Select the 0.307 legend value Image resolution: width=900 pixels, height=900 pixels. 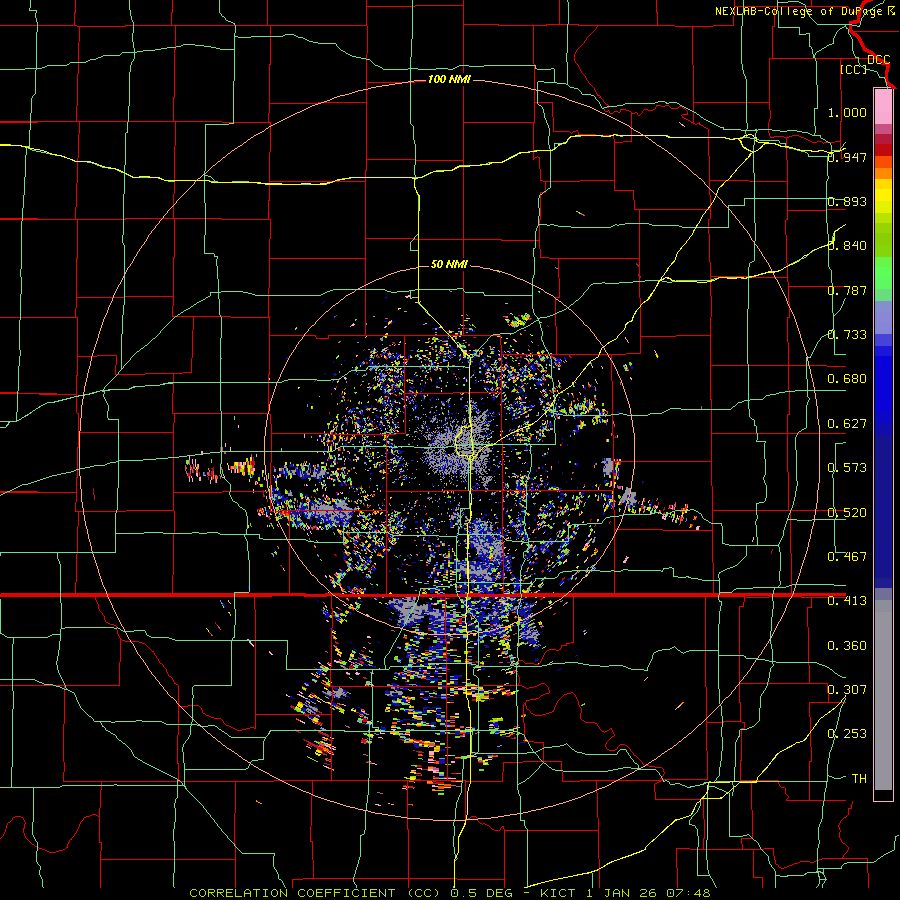pyautogui.click(x=847, y=689)
